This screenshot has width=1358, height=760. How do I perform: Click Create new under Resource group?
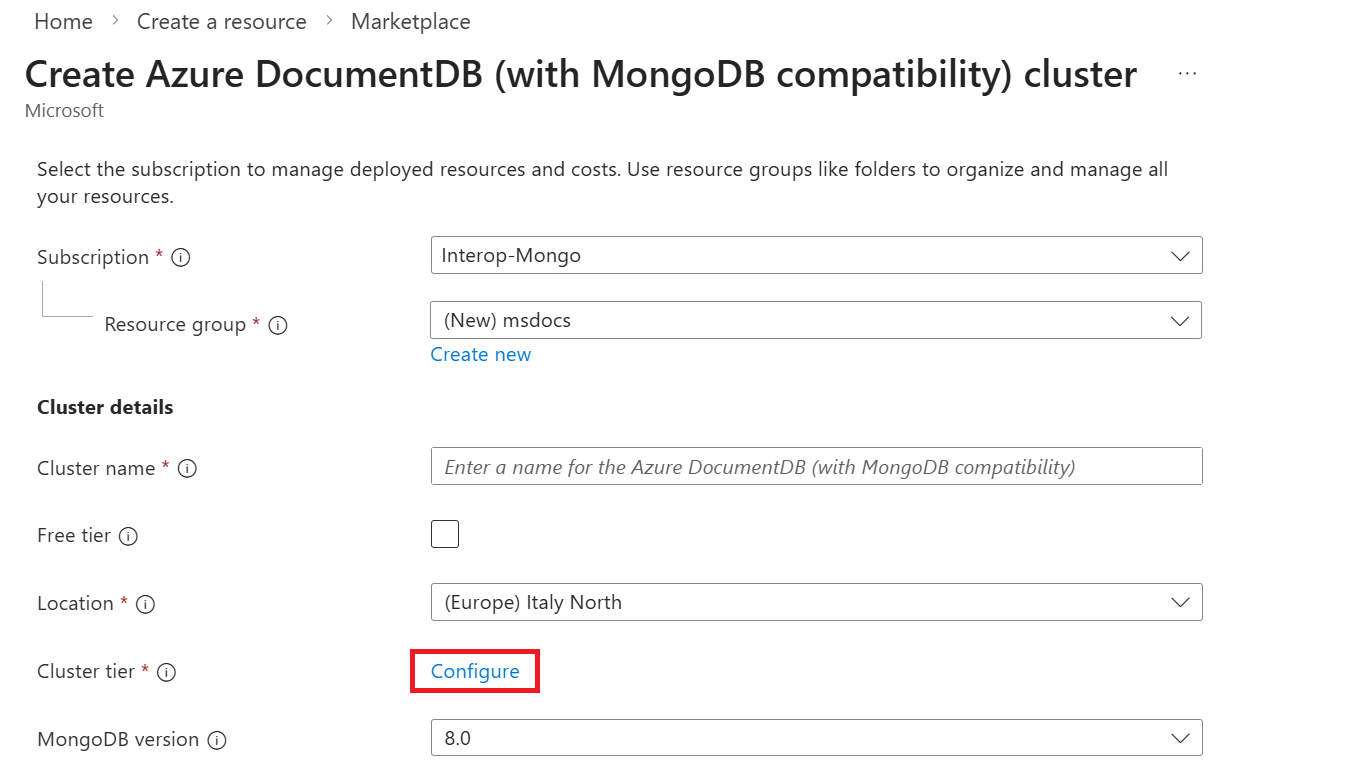[x=480, y=354]
